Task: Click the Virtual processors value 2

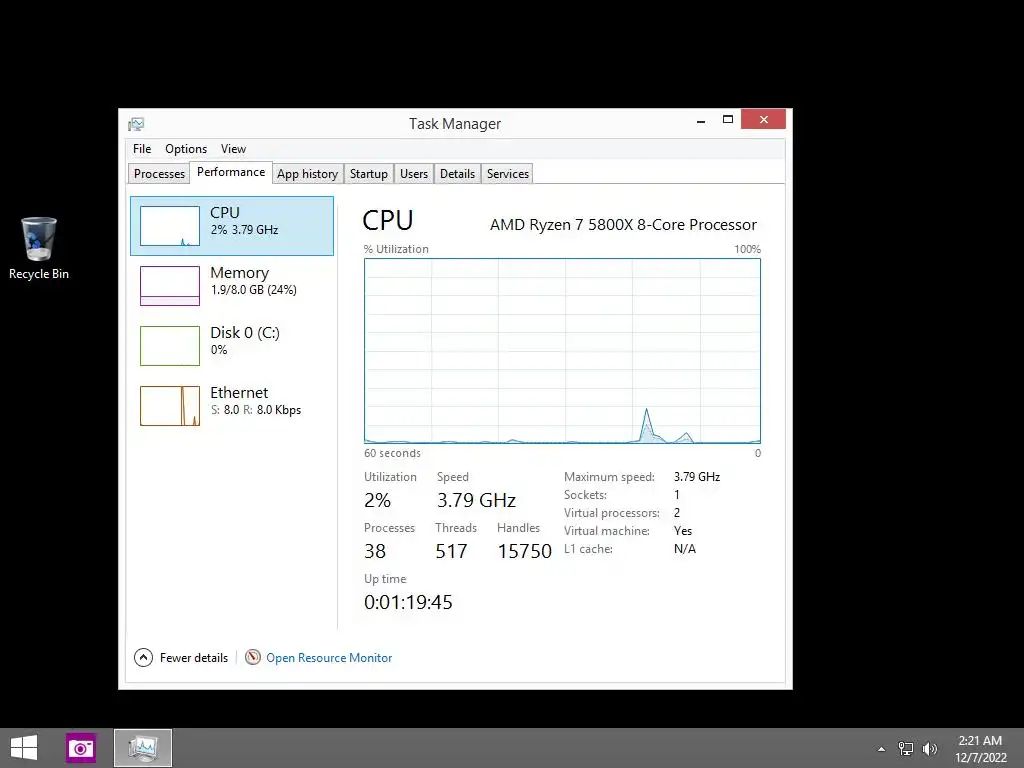Action: tap(677, 513)
